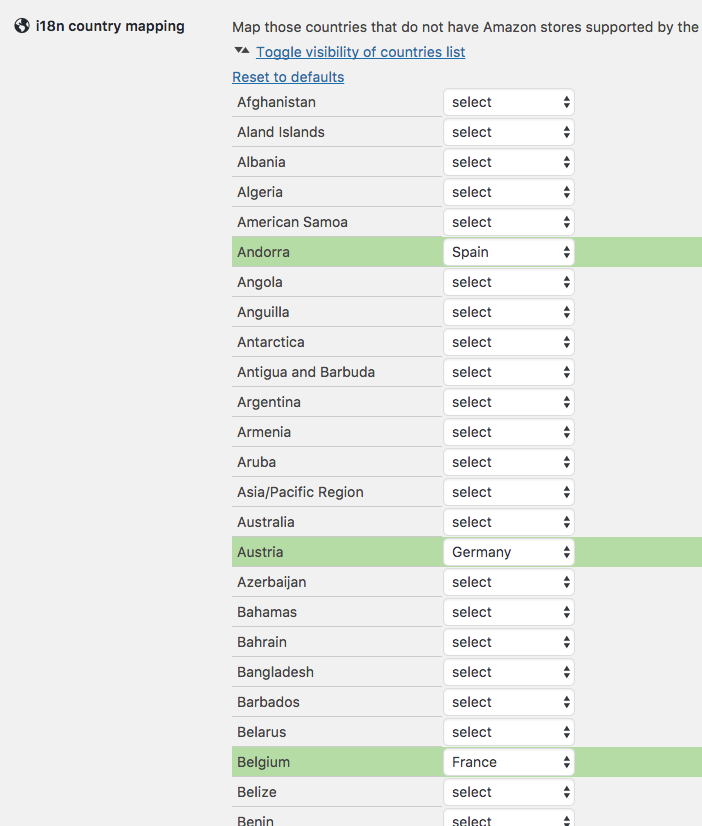Open the Bahamas store dropdown
The image size is (702, 826).
pos(509,612)
